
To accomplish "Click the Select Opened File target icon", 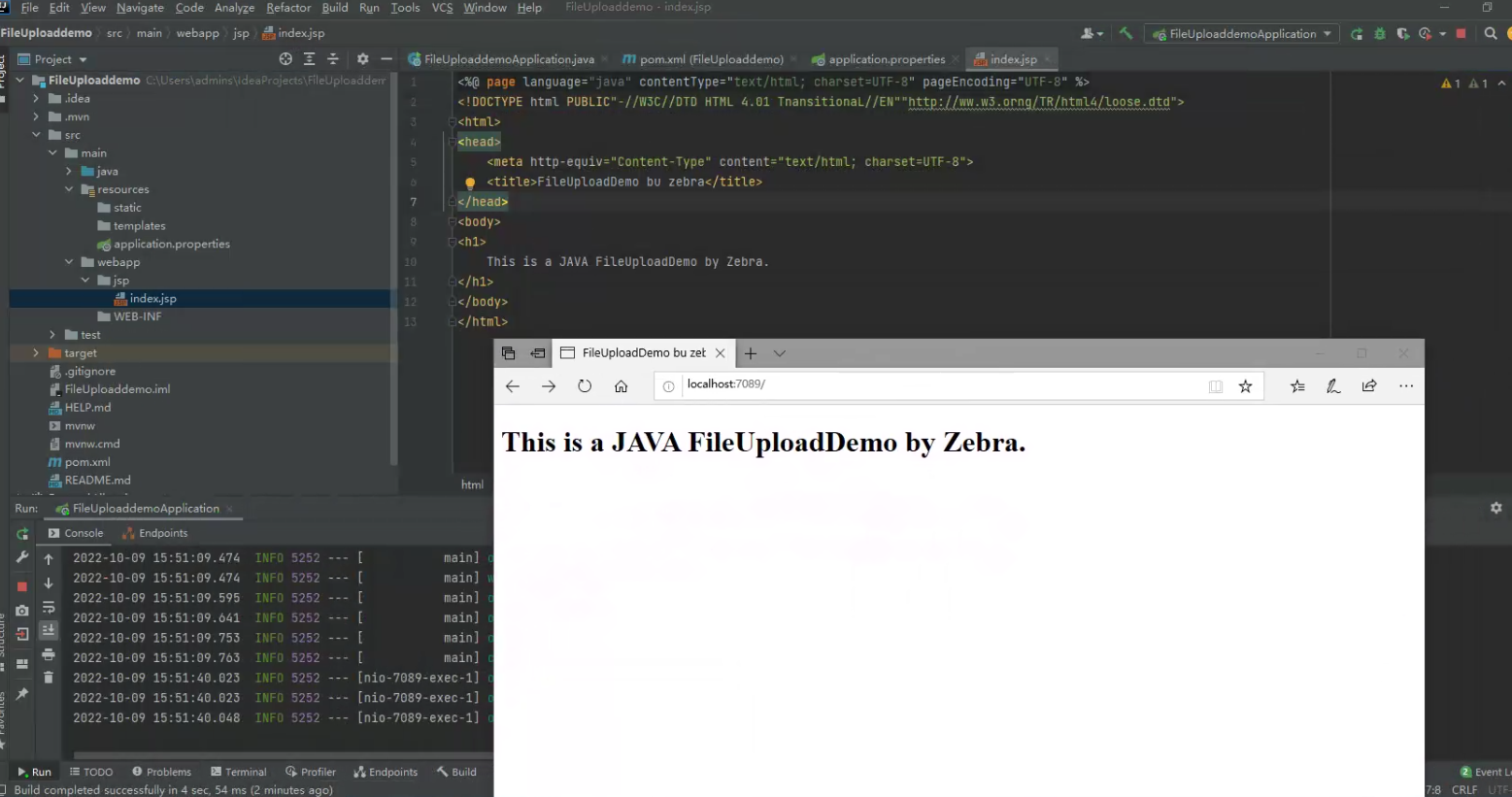I will 286,59.
